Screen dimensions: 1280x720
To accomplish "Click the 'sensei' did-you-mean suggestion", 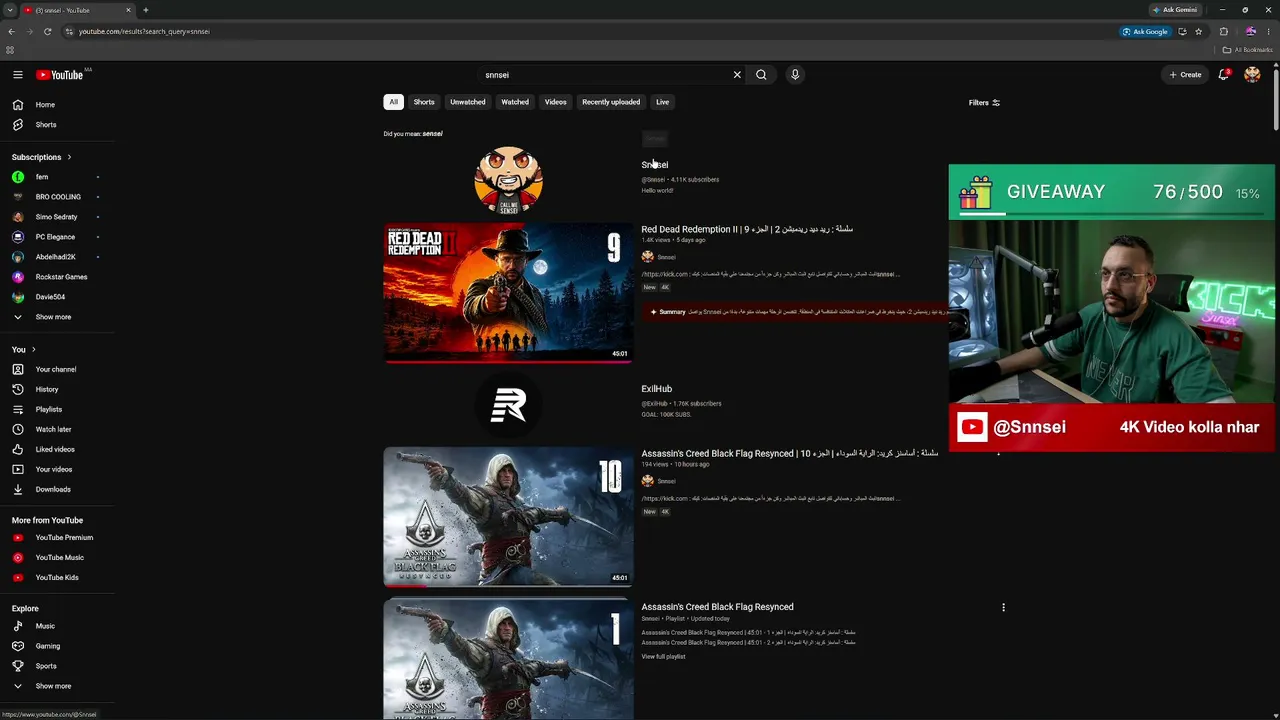I will (x=432, y=134).
